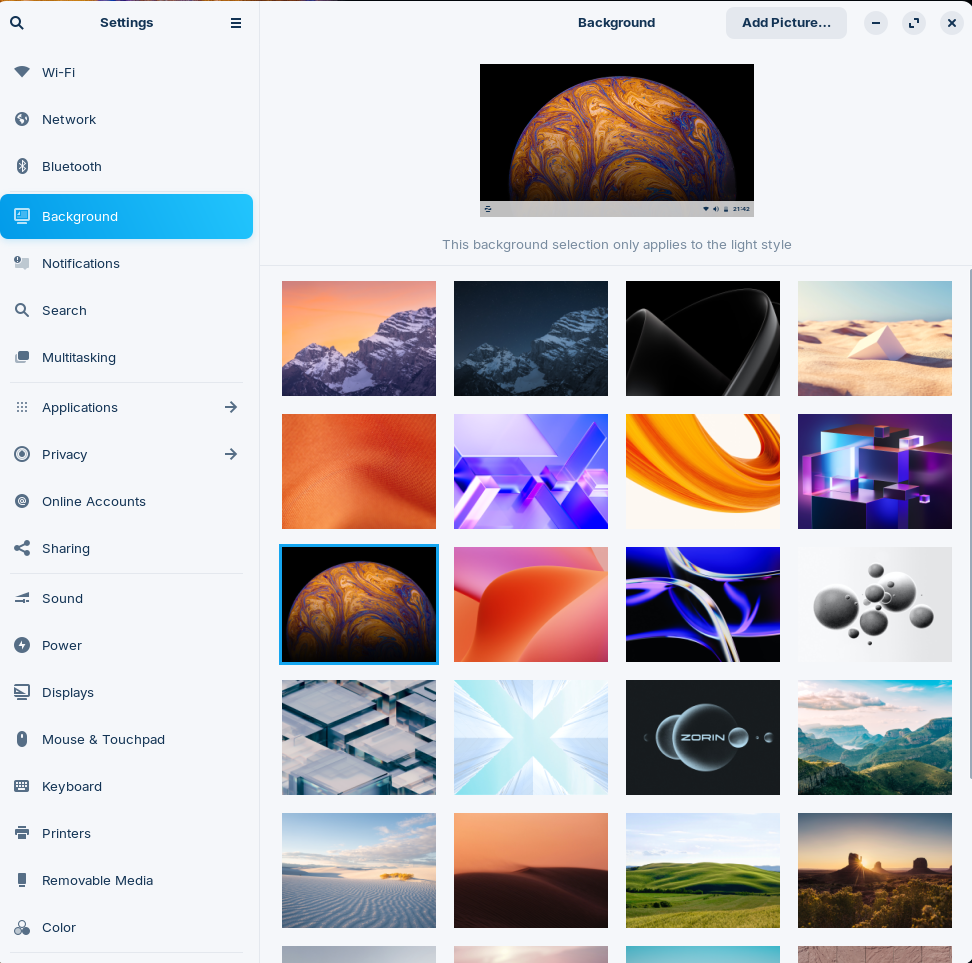972x963 pixels.
Task: Click the Sharing icon in the sidebar
Action: [x=22, y=548]
